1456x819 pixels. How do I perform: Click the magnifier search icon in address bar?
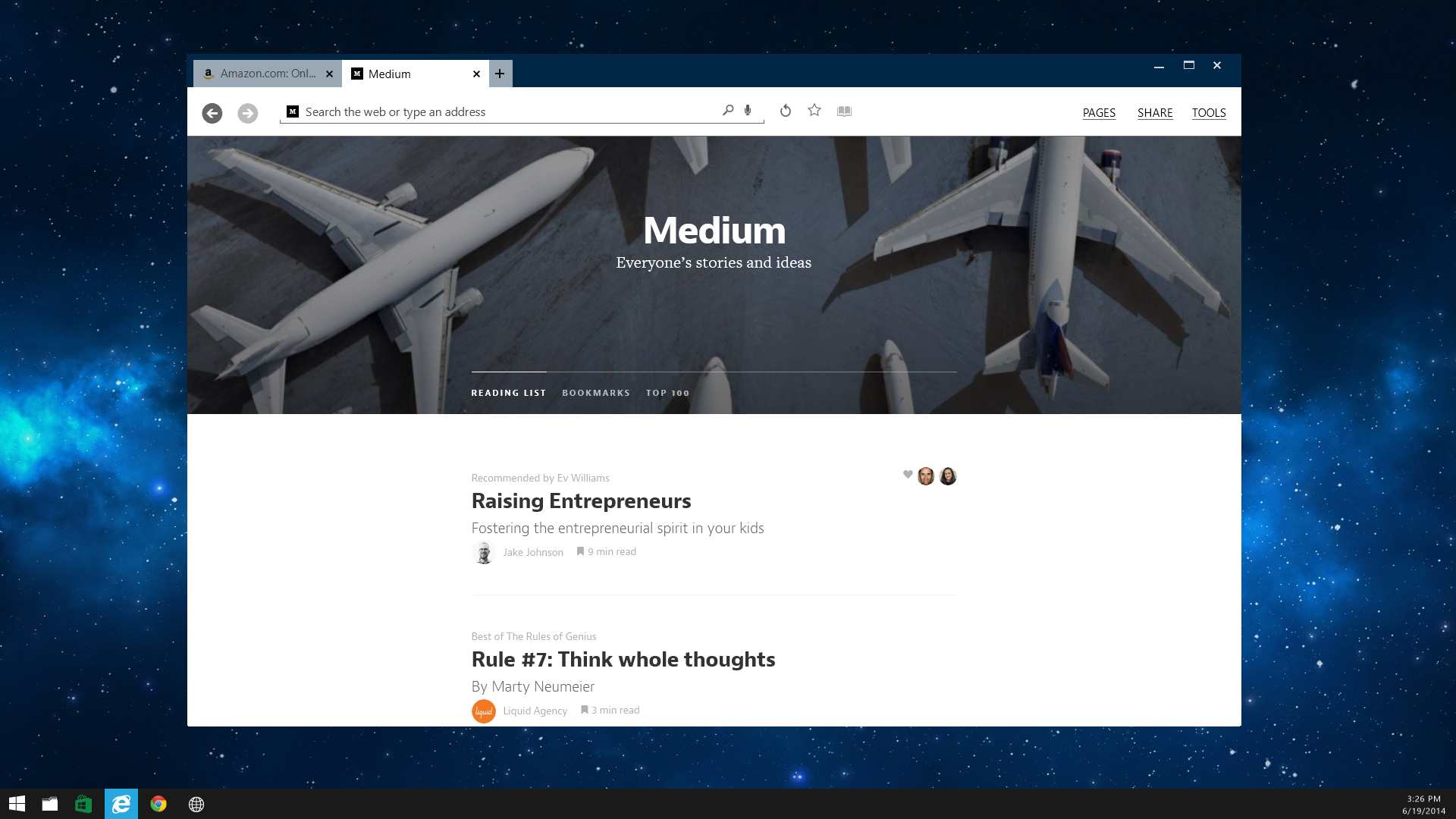point(728,111)
